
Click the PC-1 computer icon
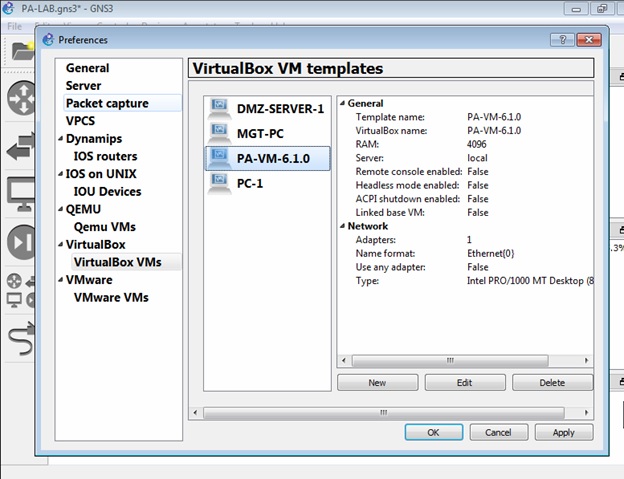click(219, 183)
